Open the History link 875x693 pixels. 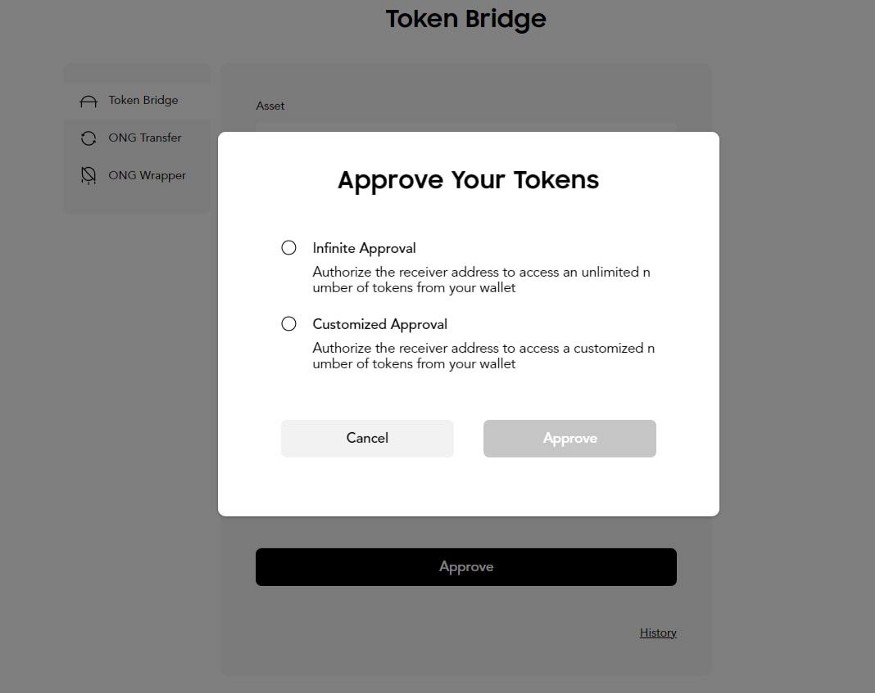[658, 633]
